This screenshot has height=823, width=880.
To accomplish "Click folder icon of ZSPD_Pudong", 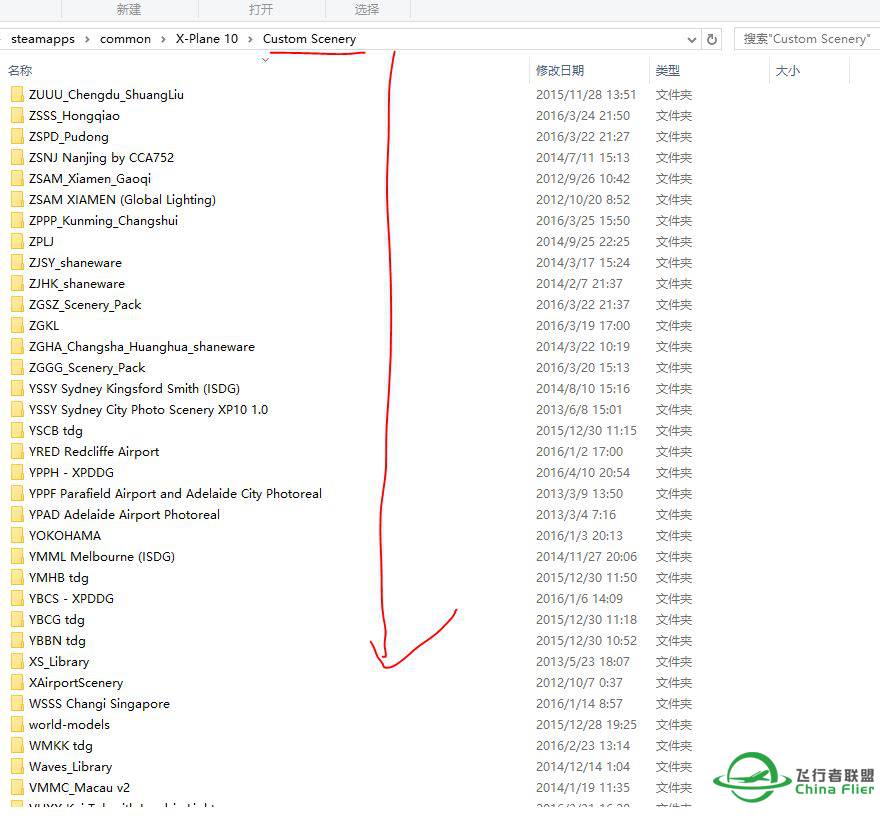I will 17,136.
